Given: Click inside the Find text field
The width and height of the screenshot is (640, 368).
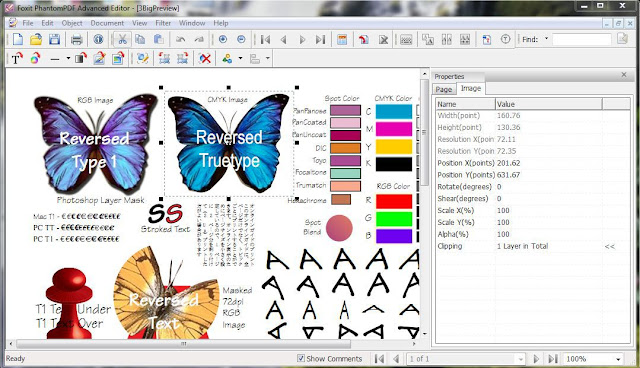Looking at the screenshot, I should (582, 39).
